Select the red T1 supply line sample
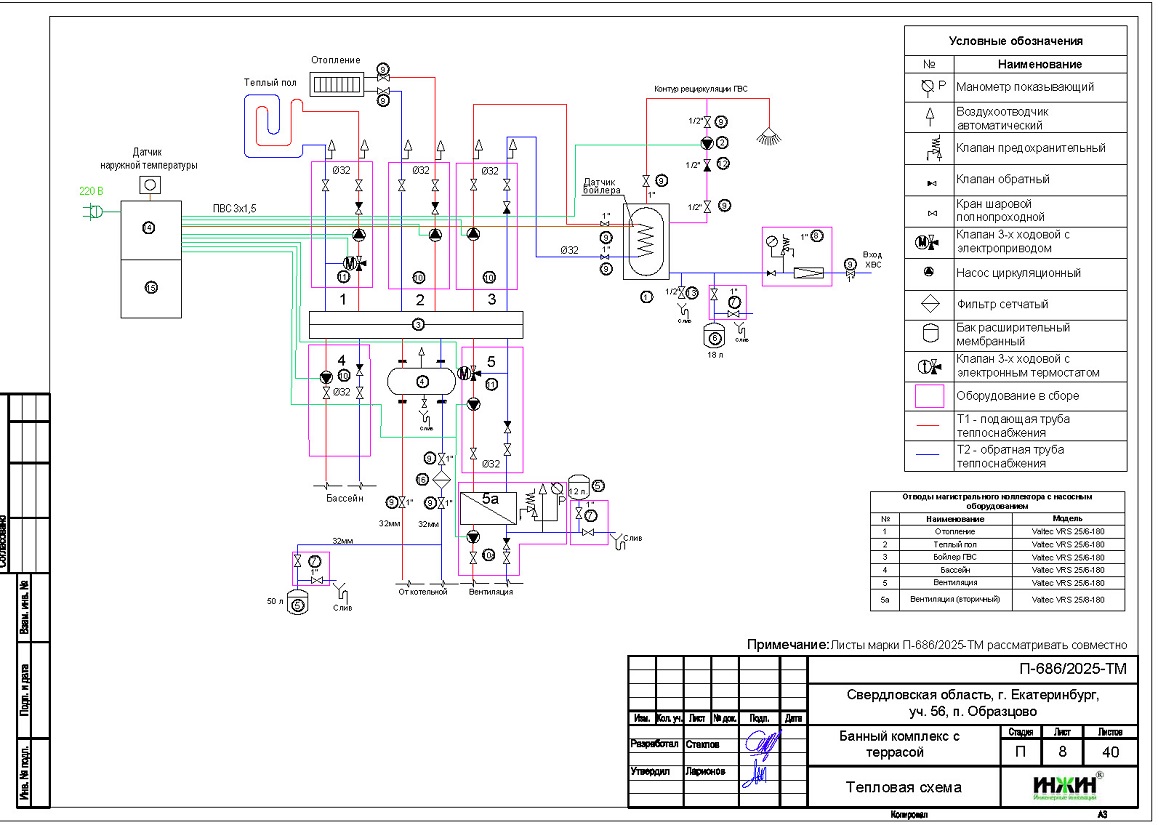This screenshot has width=1166, height=825. [x=929, y=425]
